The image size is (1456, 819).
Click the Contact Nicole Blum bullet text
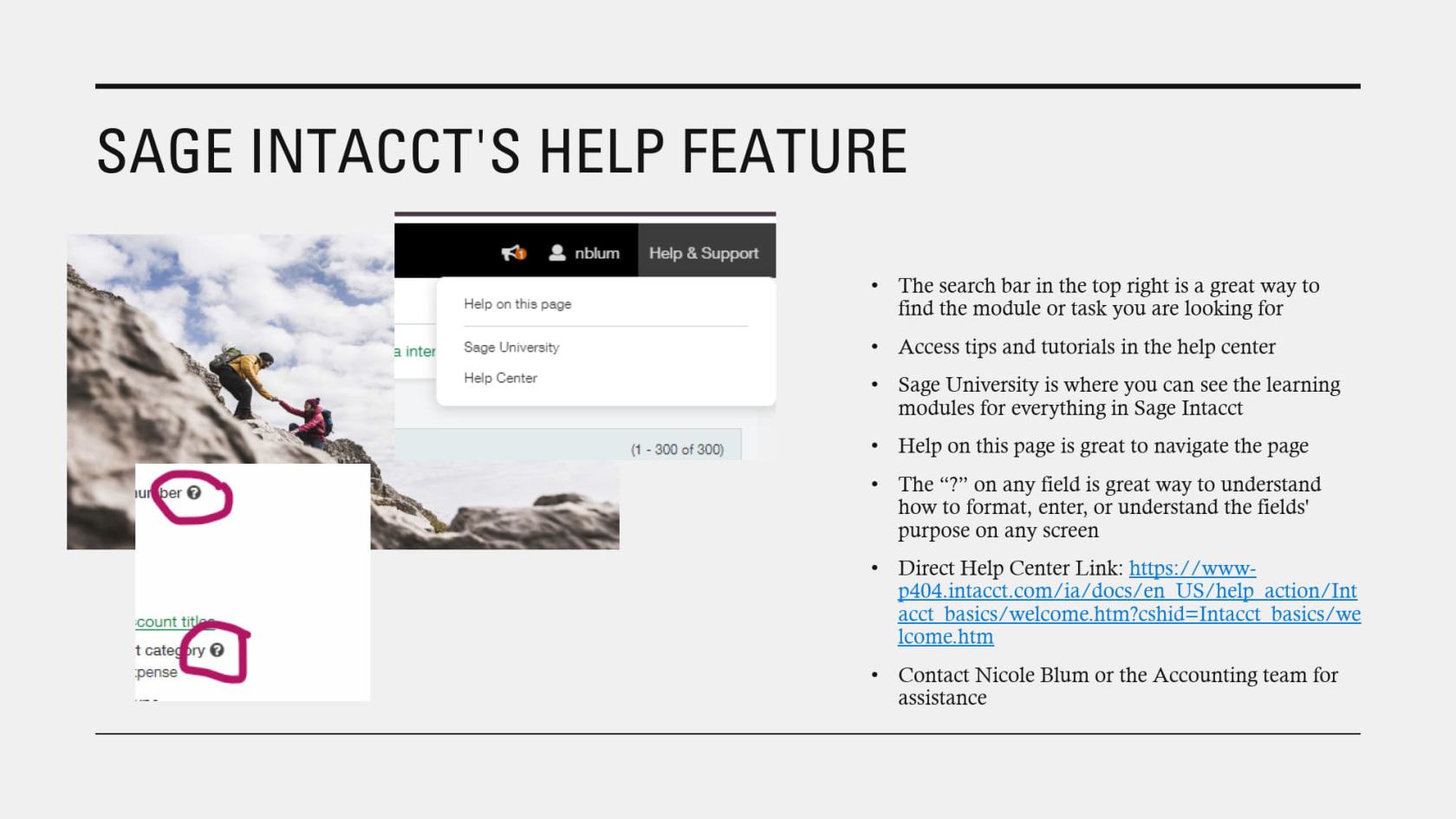tap(1117, 686)
